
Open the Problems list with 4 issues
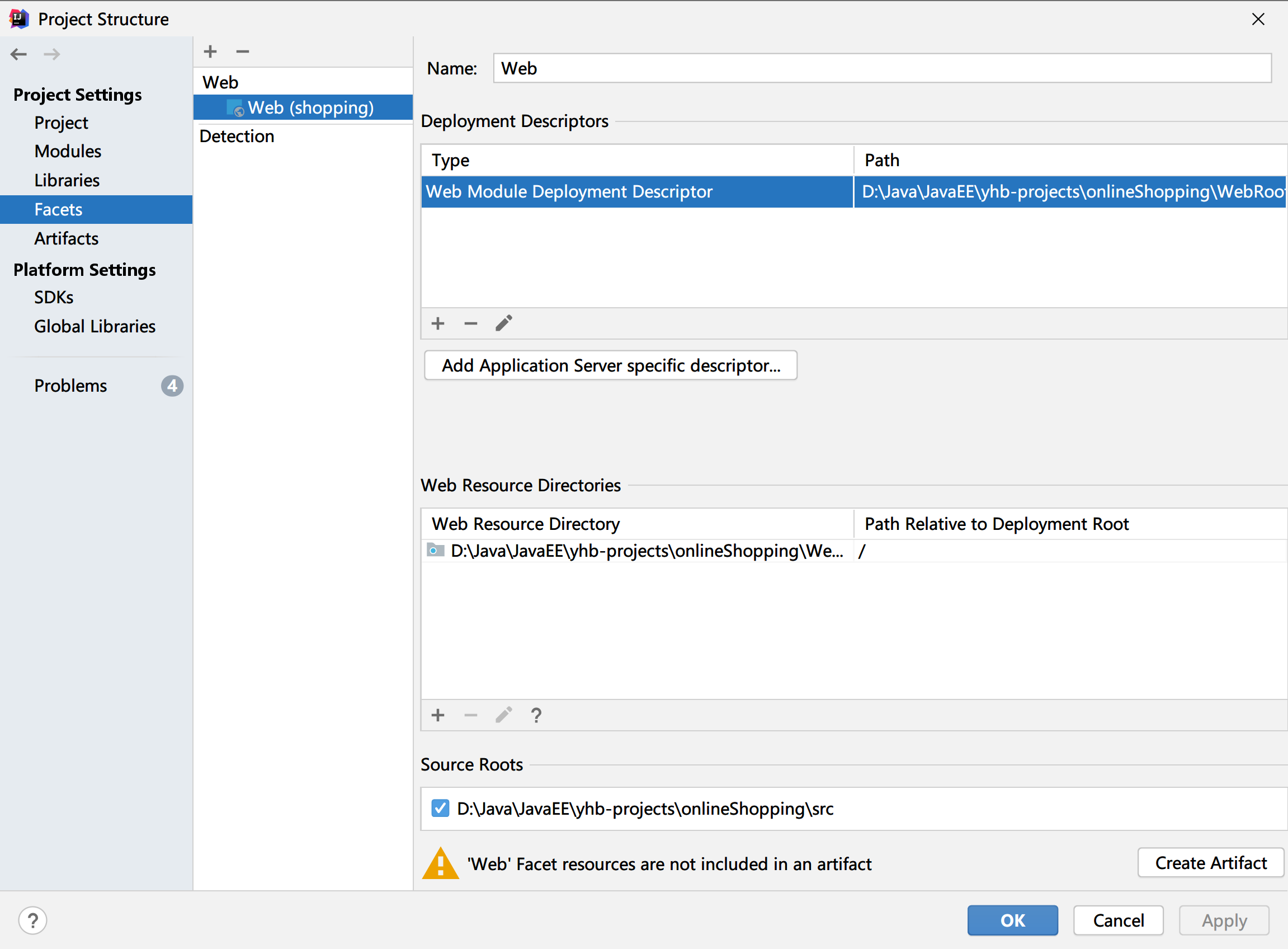[70, 386]
